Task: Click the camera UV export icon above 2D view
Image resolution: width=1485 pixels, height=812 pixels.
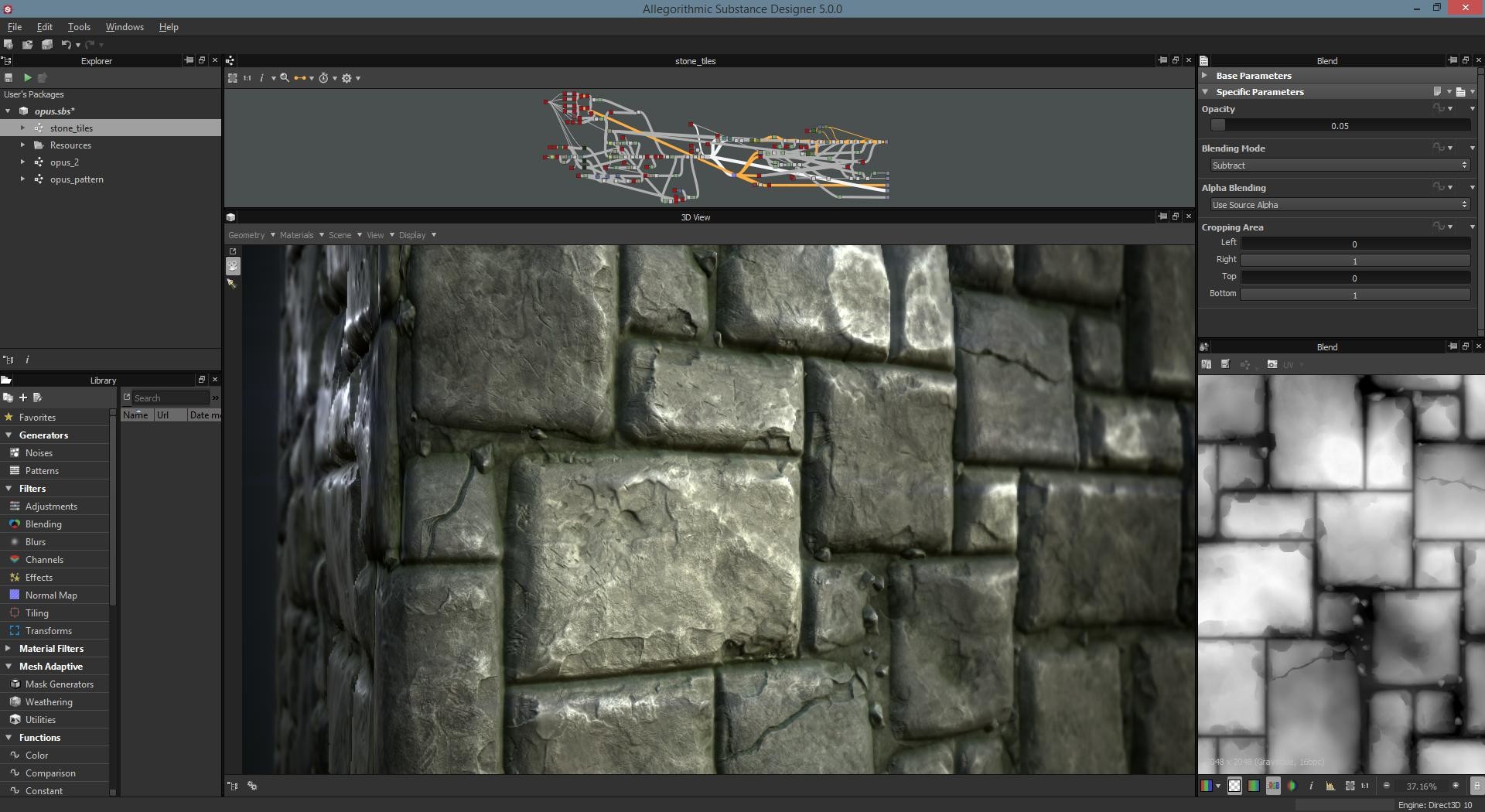Action: 1272,364
